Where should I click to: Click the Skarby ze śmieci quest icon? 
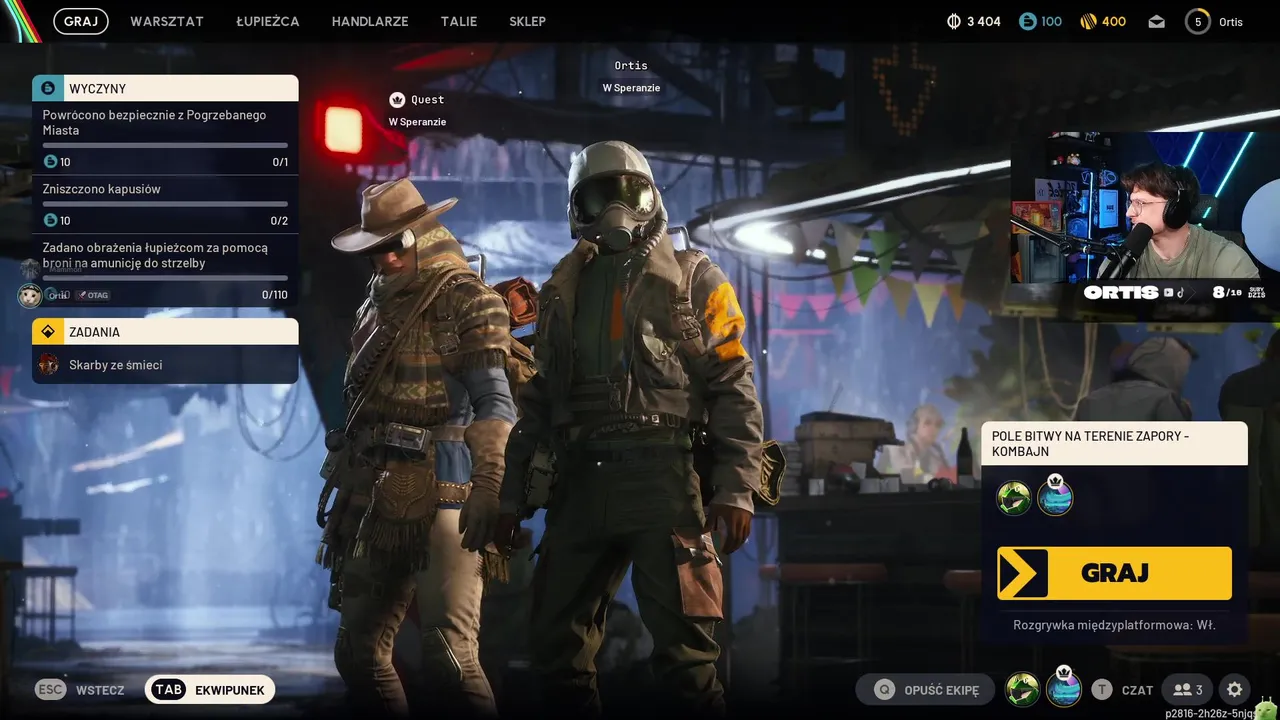click(x=48, y=365)
